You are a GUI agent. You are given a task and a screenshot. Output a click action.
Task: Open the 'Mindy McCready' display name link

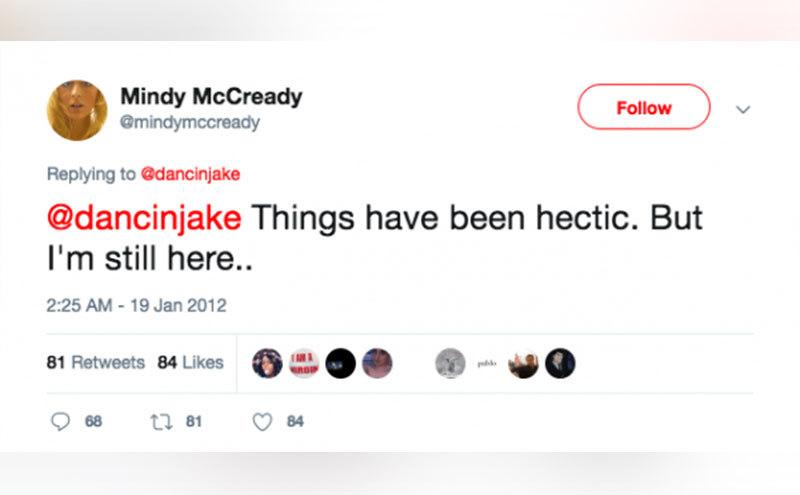(x=211, y=97)
